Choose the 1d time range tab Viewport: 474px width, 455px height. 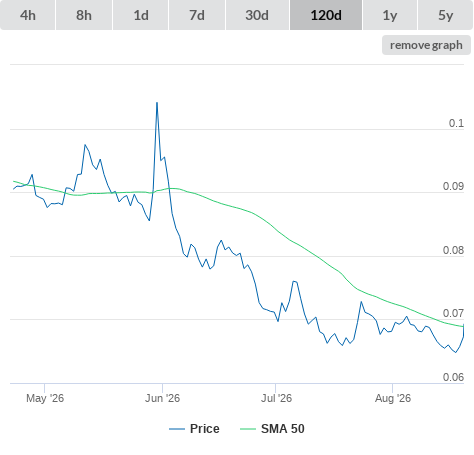(x=141, y=15)
